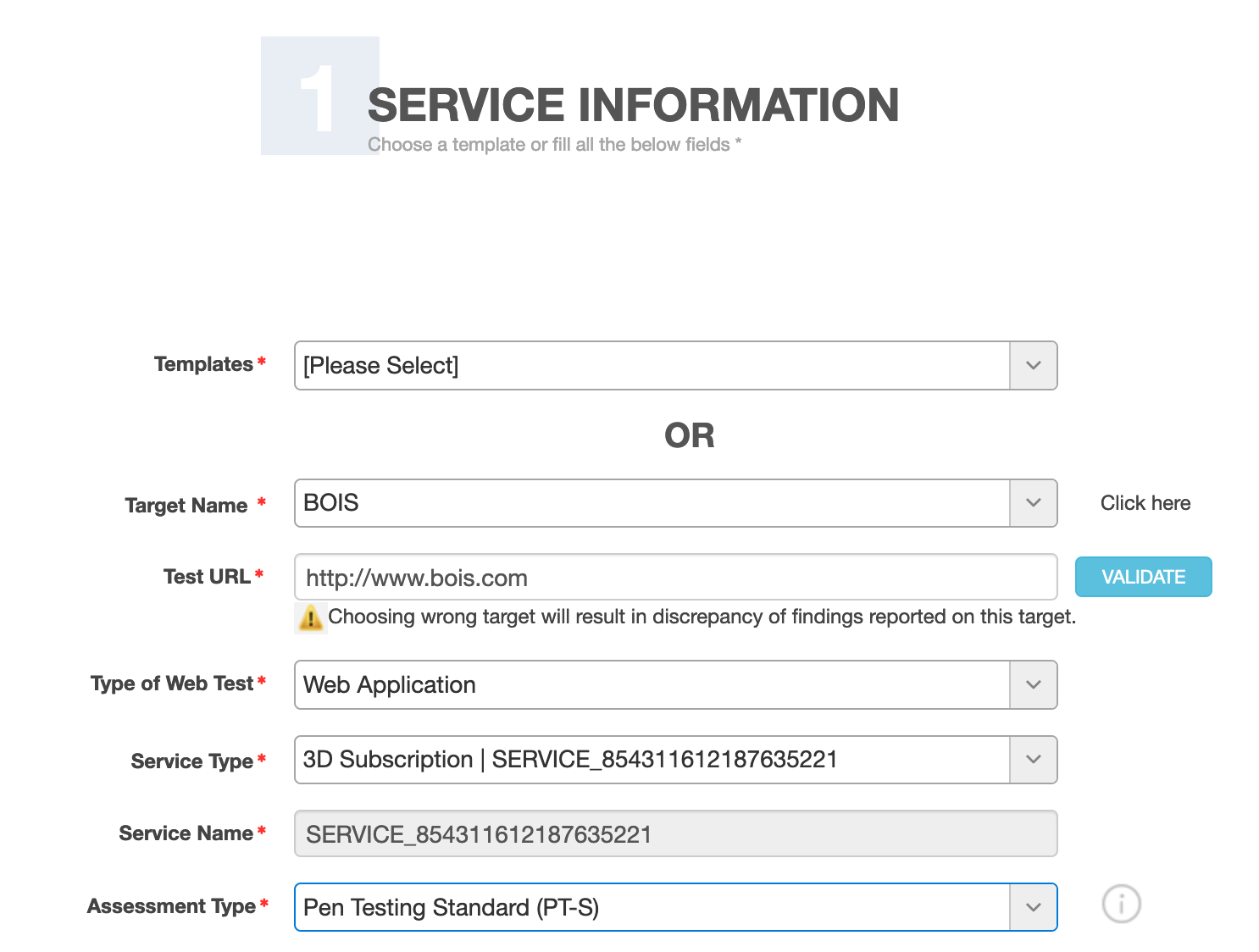Click into the Test URL input field
The width and height of the screenshot is (1259, 952).
[x=675, y=578]
